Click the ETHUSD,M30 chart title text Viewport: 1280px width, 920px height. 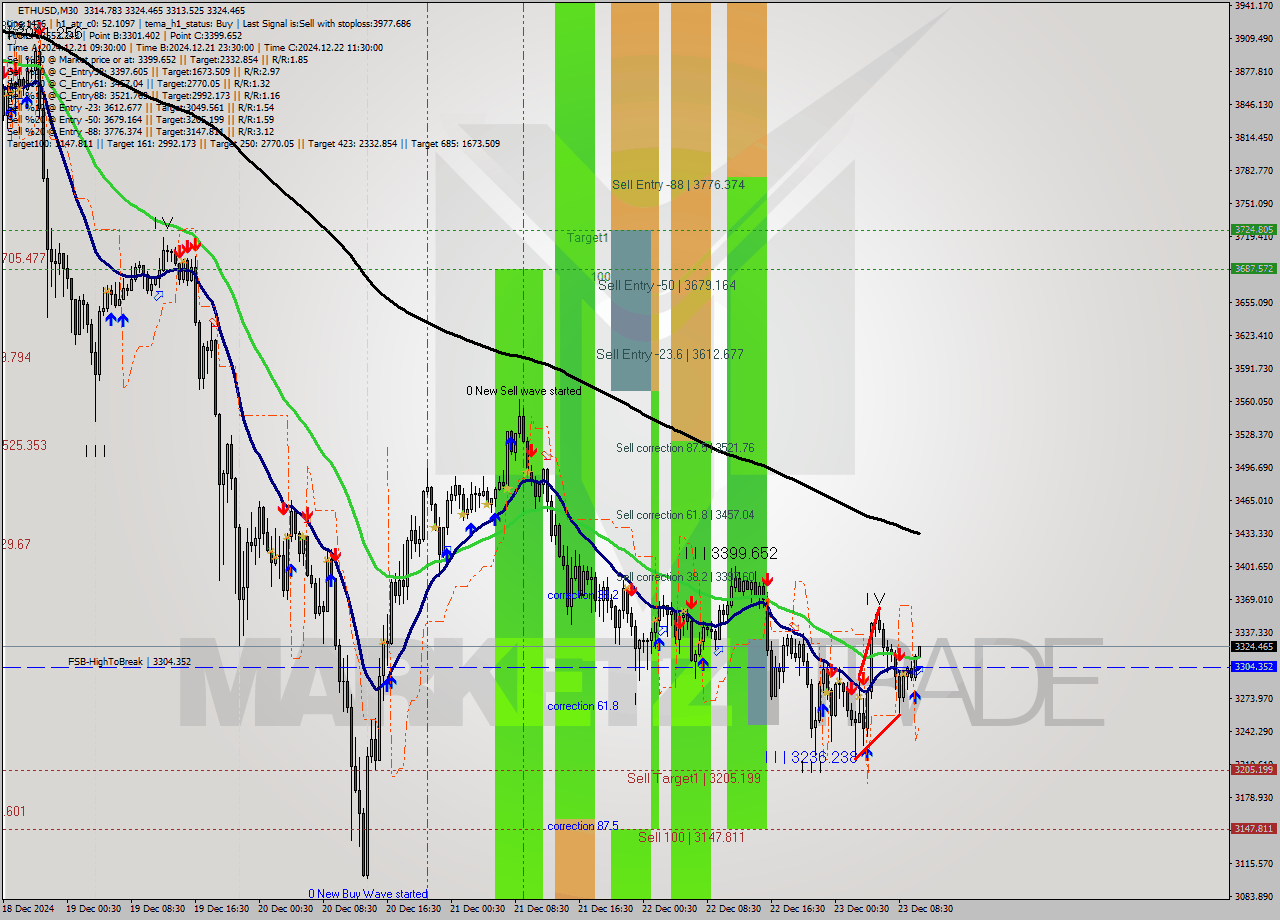[x=50, y=10]
